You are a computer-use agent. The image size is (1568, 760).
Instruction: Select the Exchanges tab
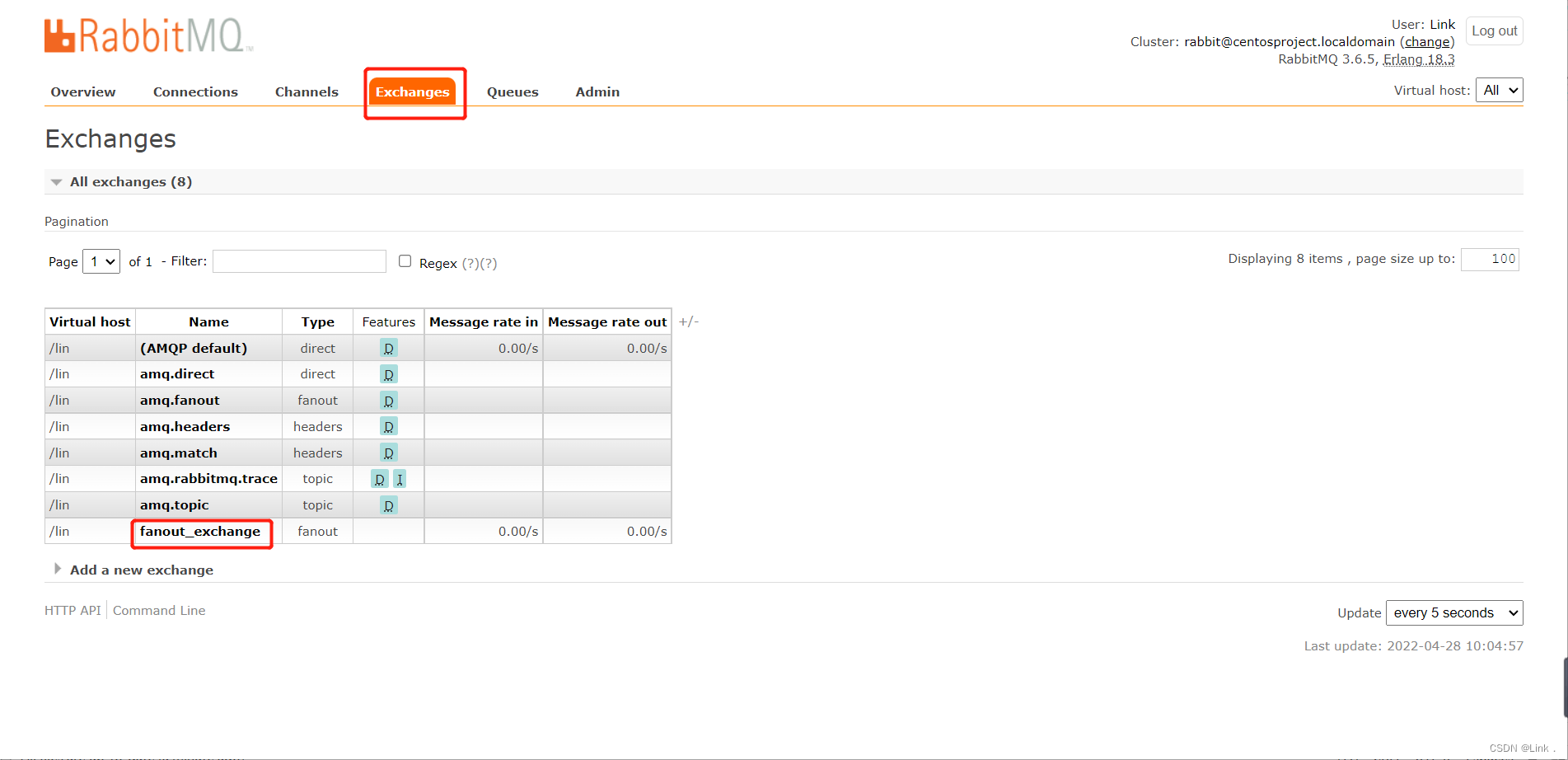coord(413,91)
